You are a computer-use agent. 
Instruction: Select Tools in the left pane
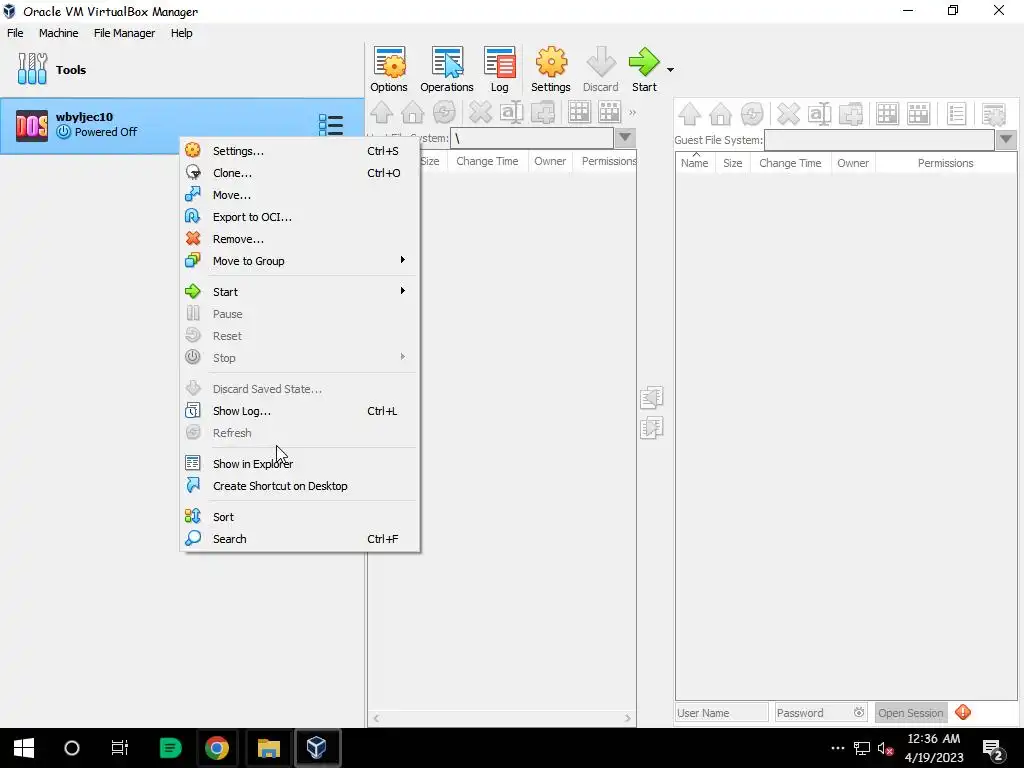click(x=182, y=69)
